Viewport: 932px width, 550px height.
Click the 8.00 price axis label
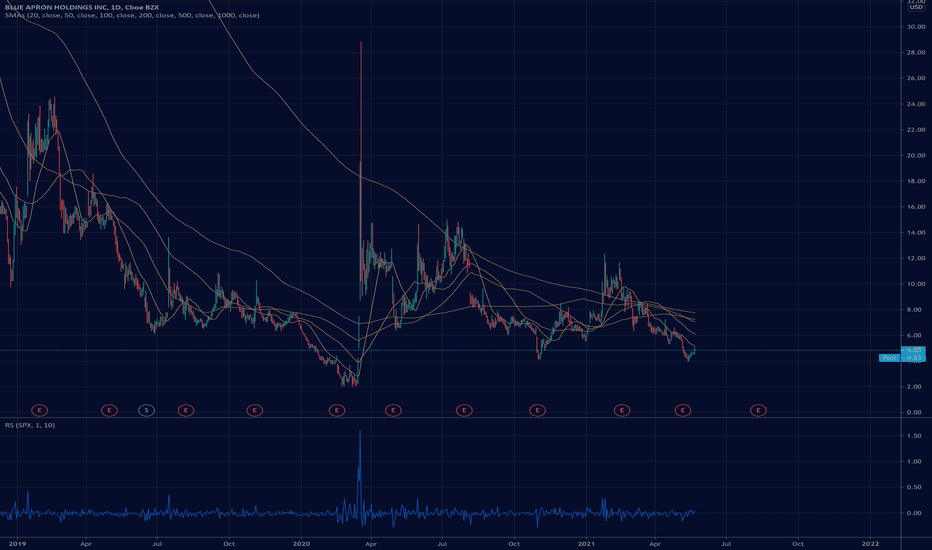(x=914, y=310)
